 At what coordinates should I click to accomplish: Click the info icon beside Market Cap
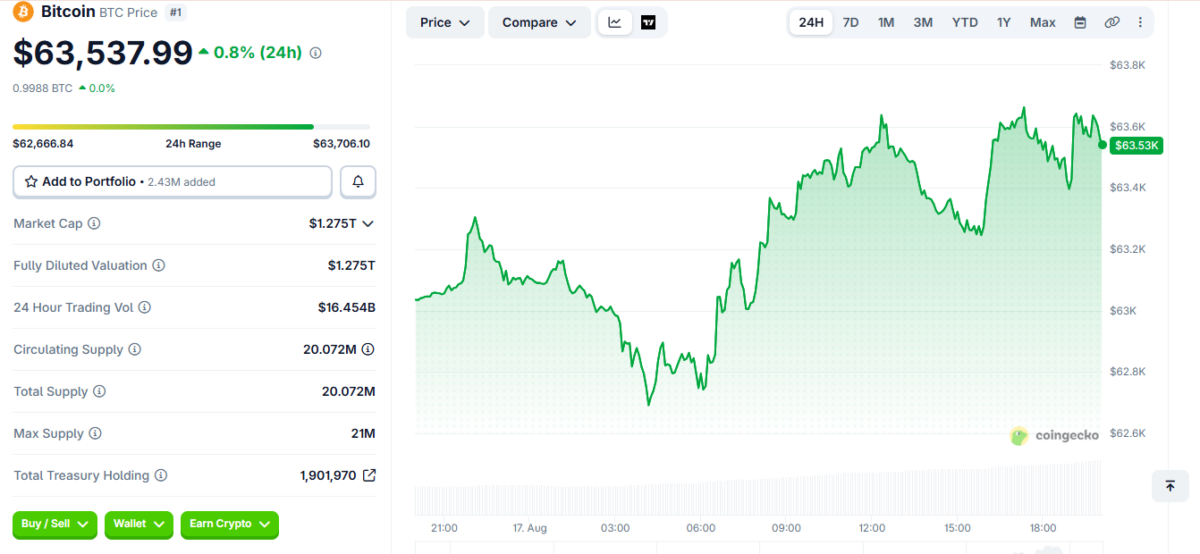tap(95, 224)
